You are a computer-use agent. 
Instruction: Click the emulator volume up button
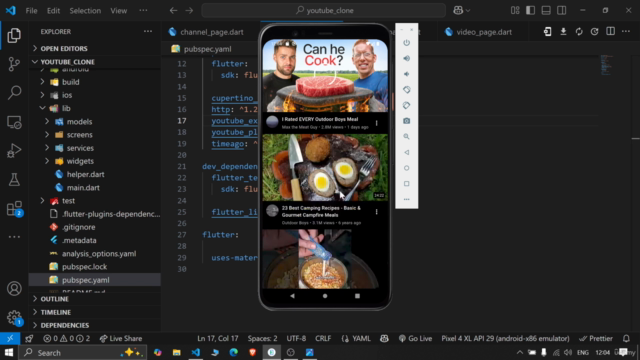[x=407, y=58]
